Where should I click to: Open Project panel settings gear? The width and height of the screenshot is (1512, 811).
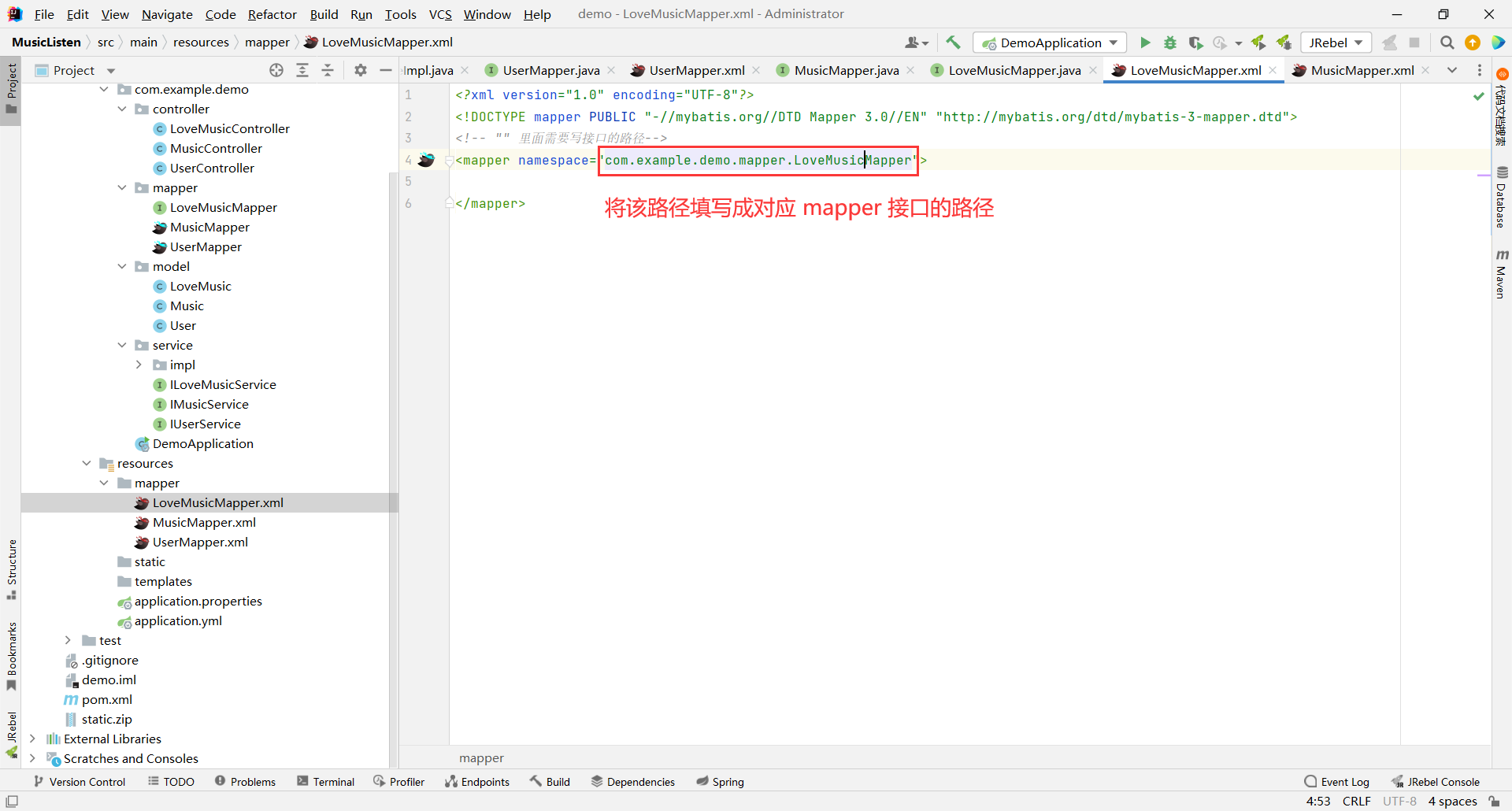pos(361,70)
